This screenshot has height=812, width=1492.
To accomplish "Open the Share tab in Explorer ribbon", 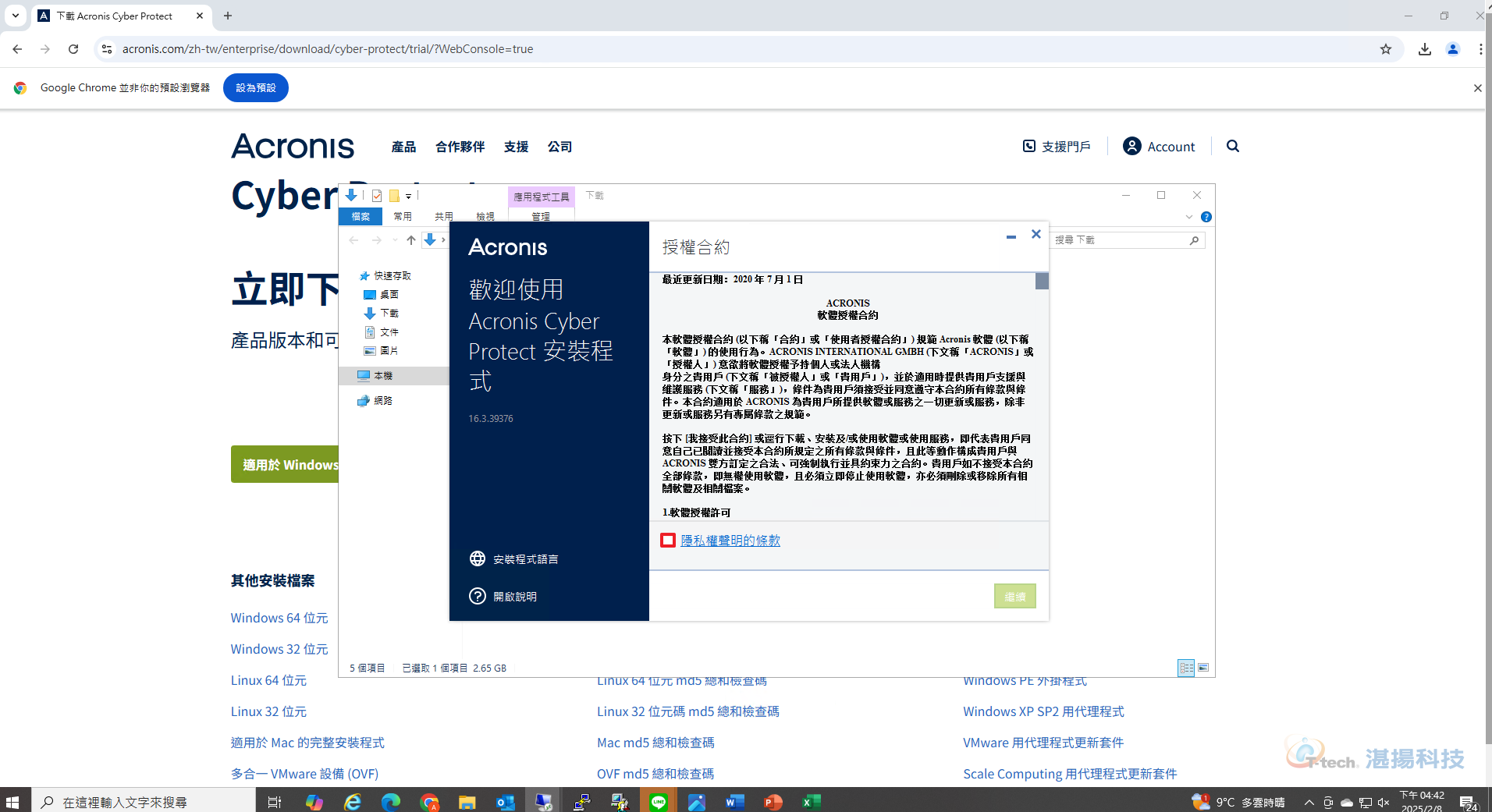I will pos(444,216).
